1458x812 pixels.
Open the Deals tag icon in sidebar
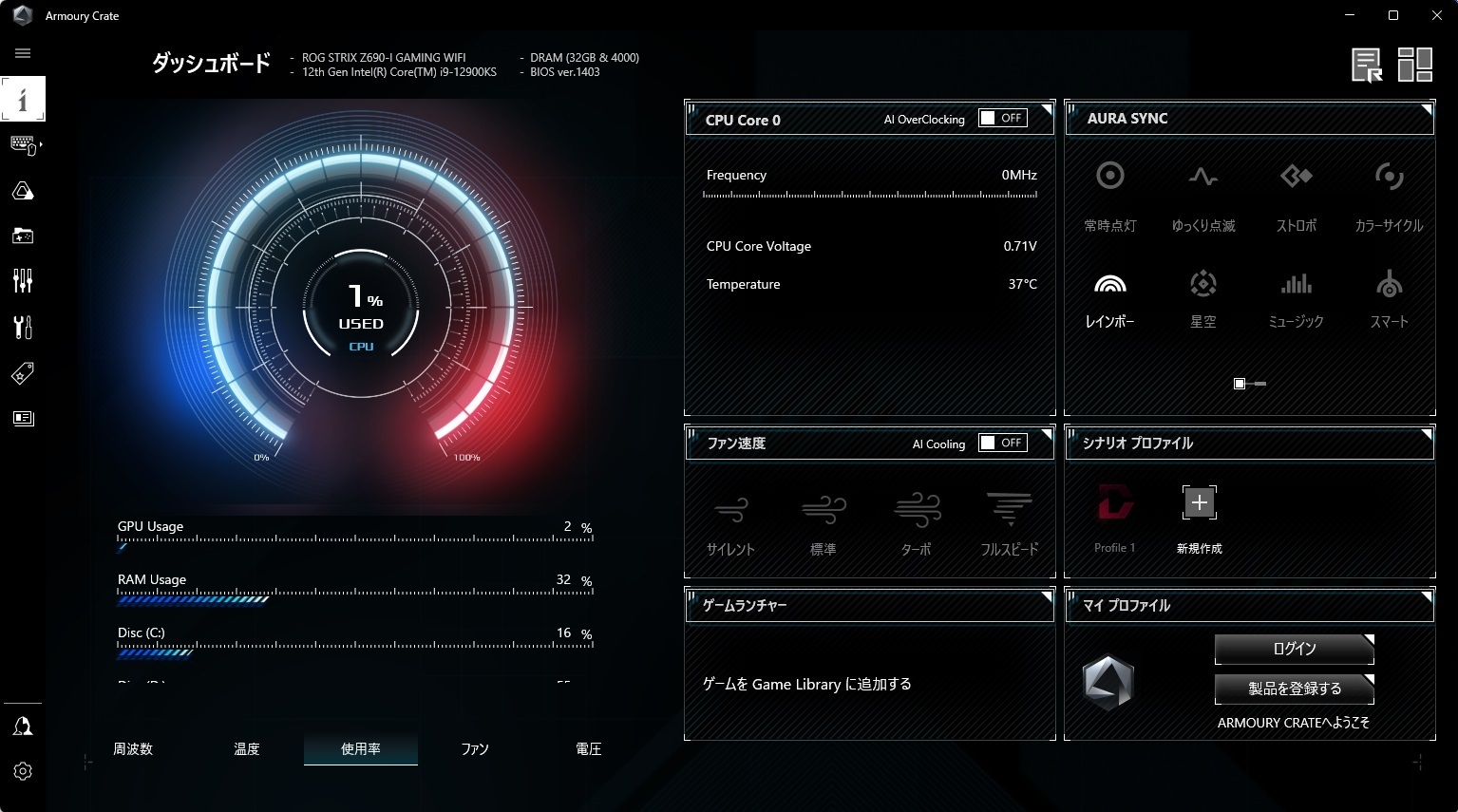(23, 373)
